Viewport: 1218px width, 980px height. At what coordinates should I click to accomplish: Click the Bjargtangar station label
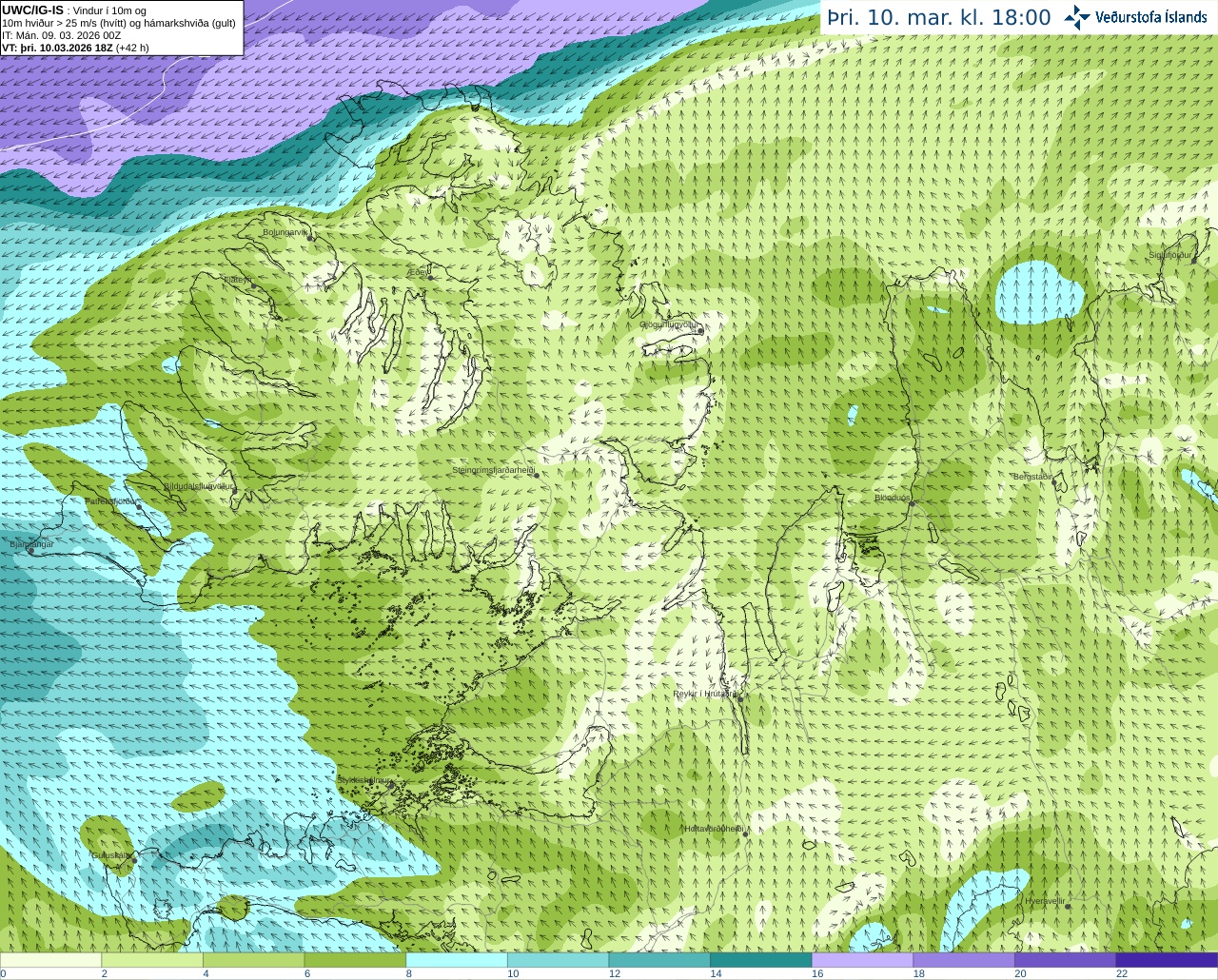(x=31, y=544)
